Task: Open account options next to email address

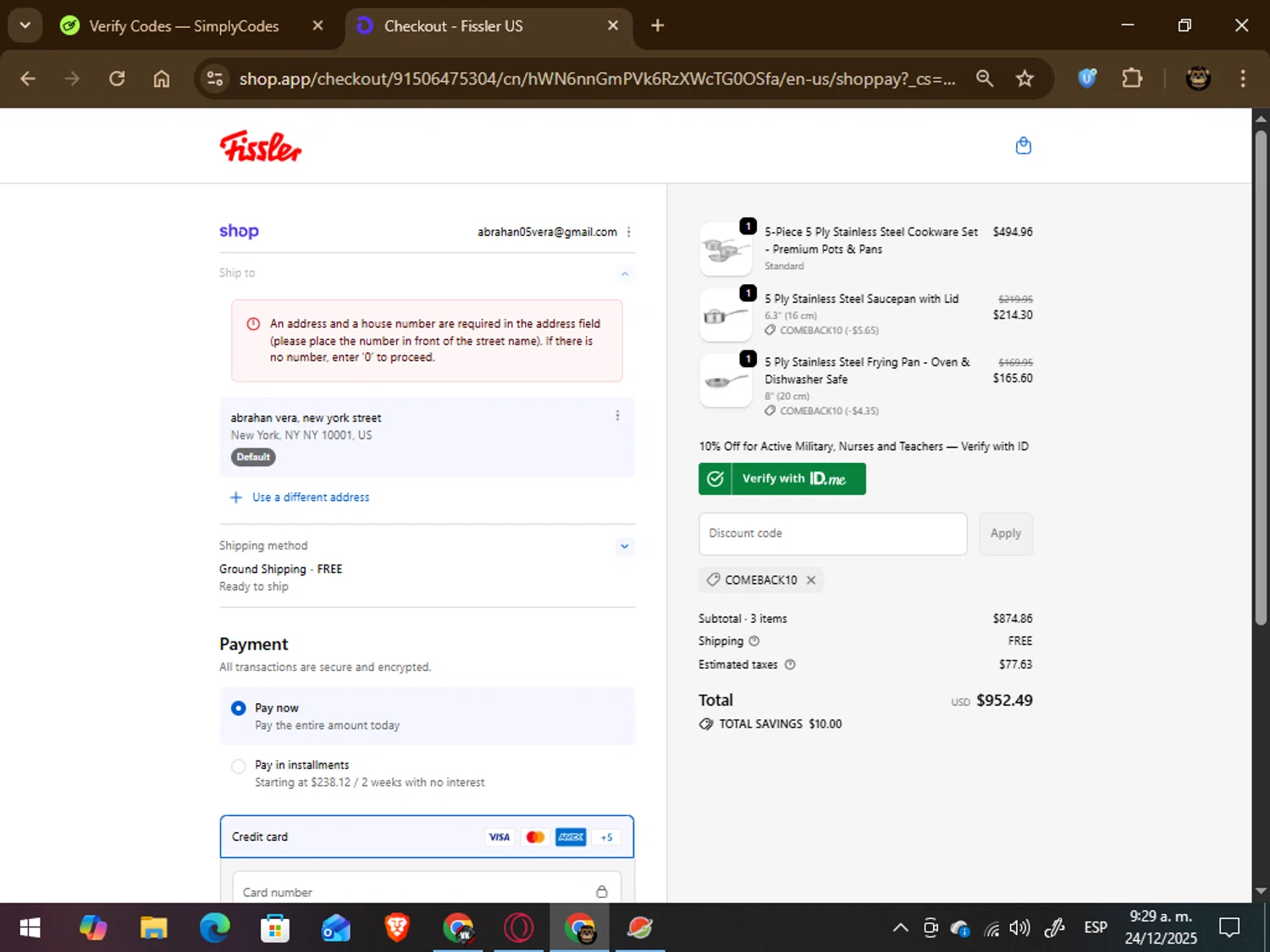Action: tap(628, 232)
